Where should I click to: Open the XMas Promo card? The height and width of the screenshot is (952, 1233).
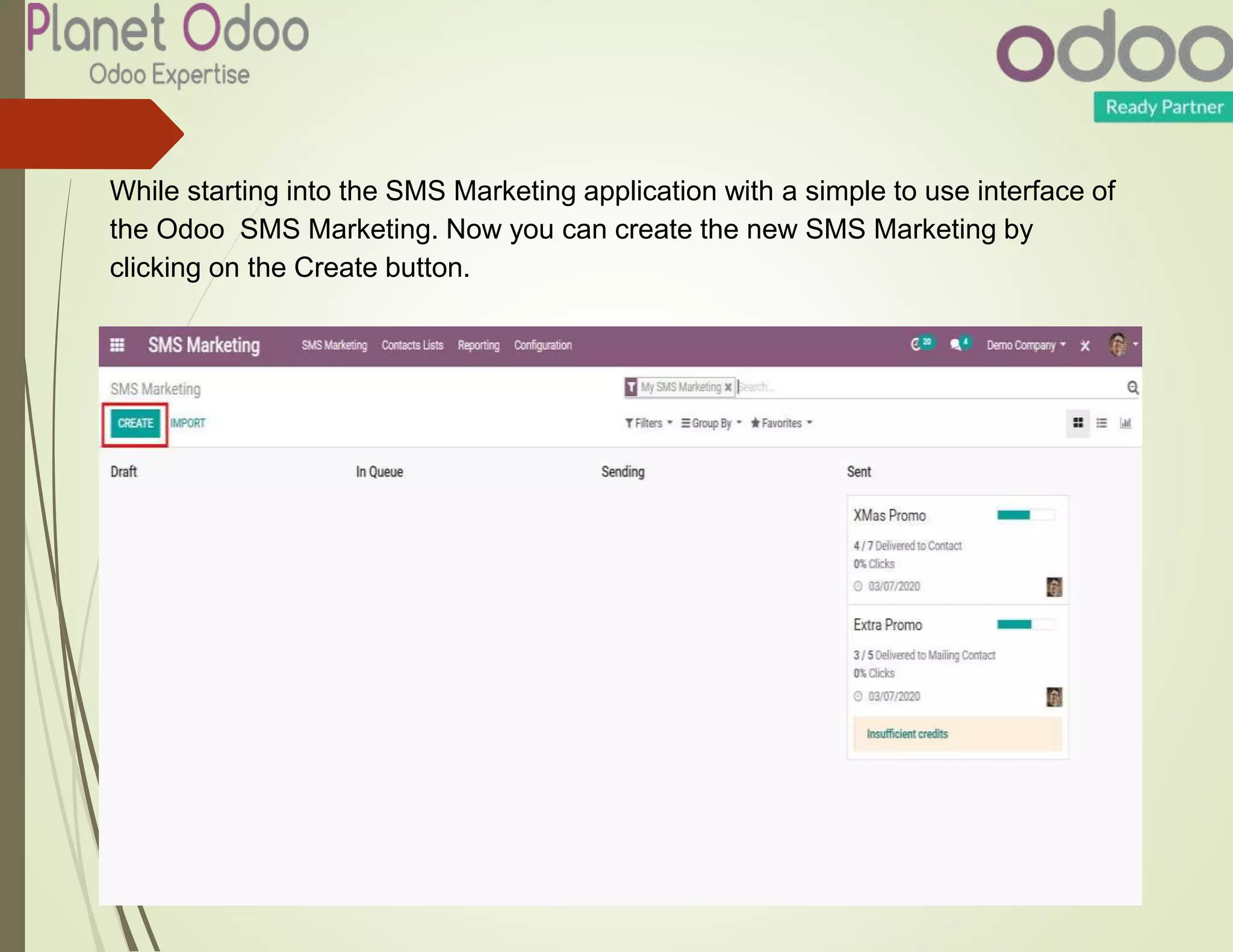click(957, 549)
